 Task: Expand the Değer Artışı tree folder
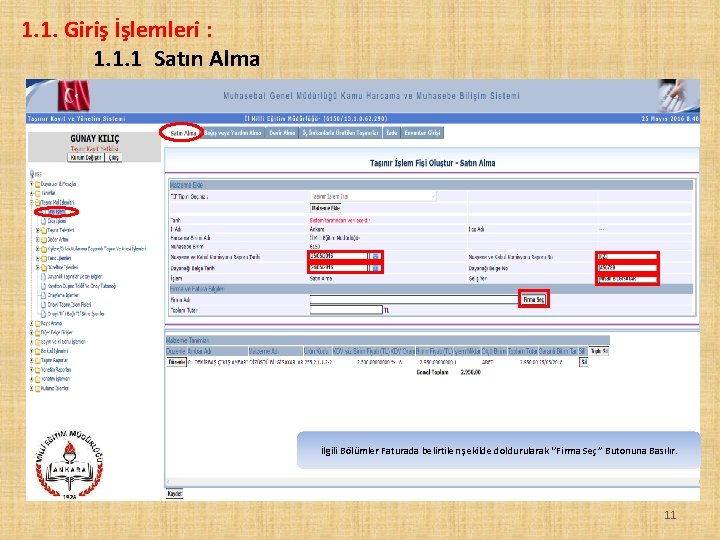coord(38,240)
